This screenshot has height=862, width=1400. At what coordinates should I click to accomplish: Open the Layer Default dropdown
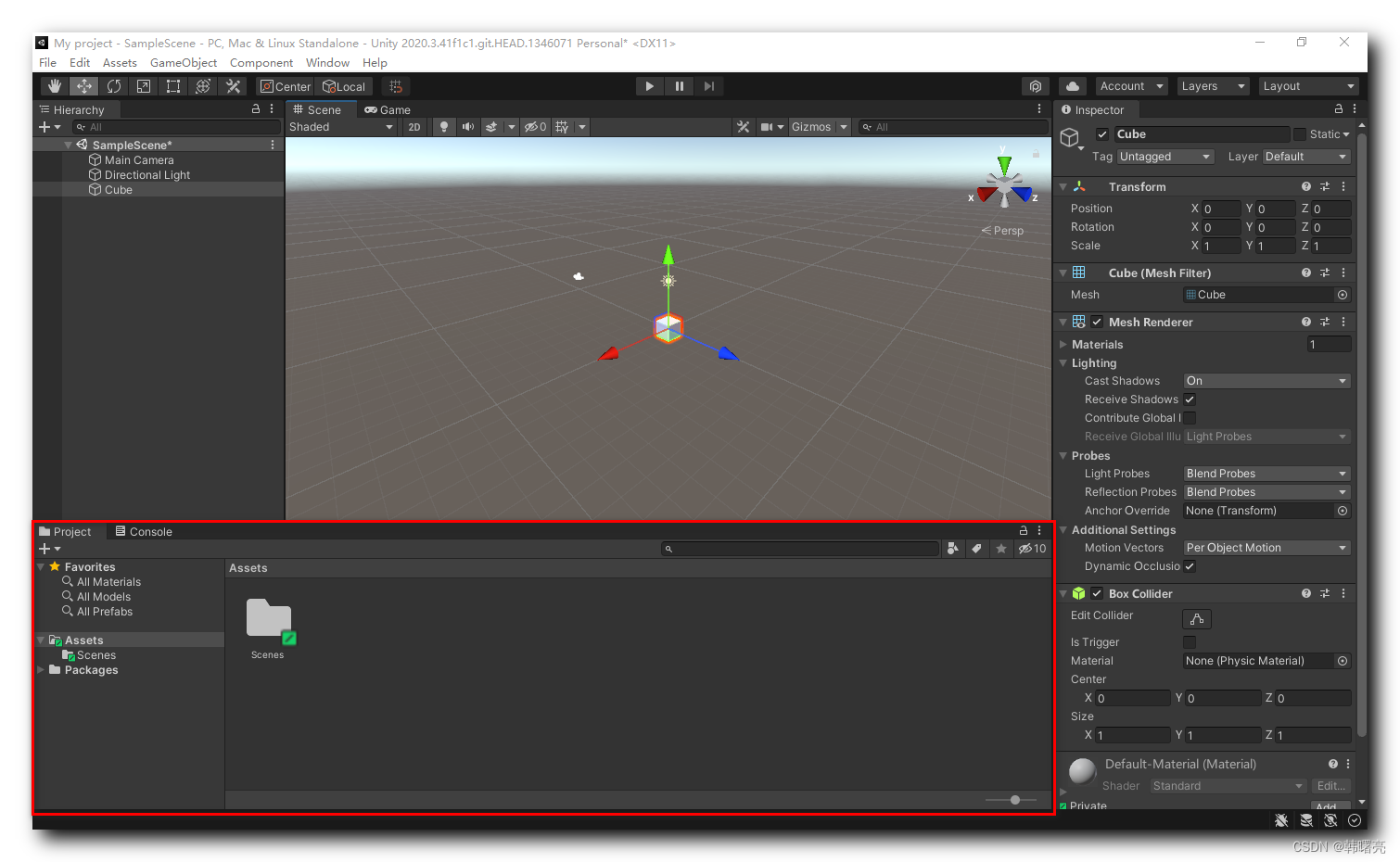pos(1306,157)
